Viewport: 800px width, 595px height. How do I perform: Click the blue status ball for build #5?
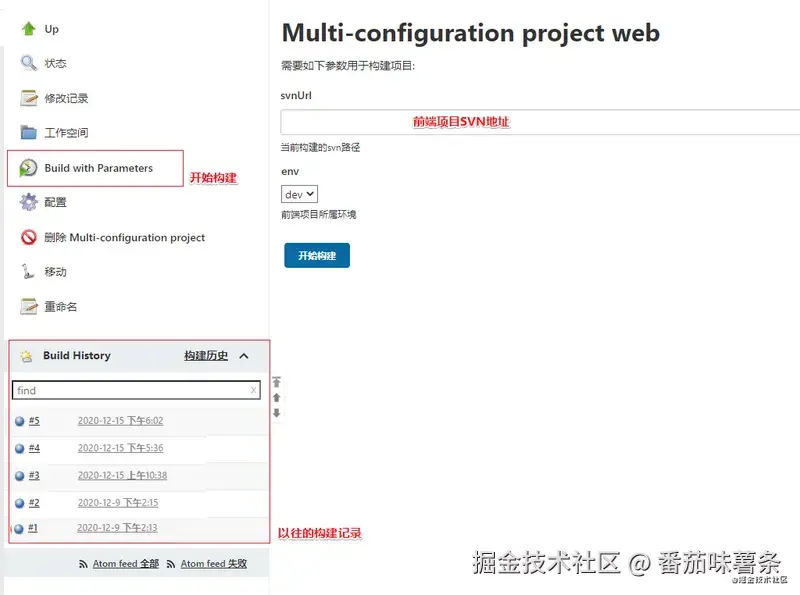[20, 421]
